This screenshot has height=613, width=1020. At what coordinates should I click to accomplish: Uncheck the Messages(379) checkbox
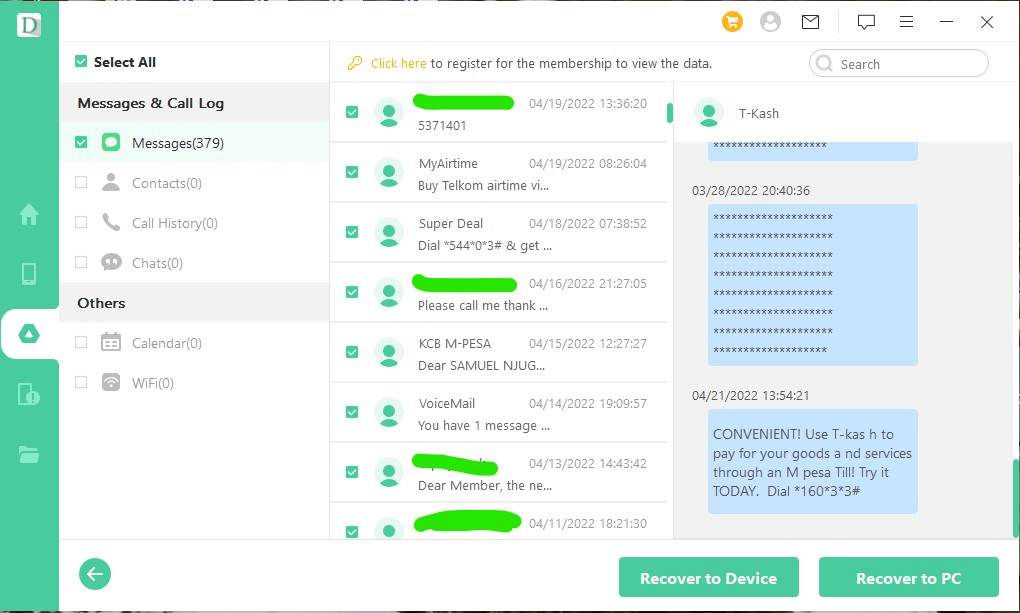(x=81, y=142)
